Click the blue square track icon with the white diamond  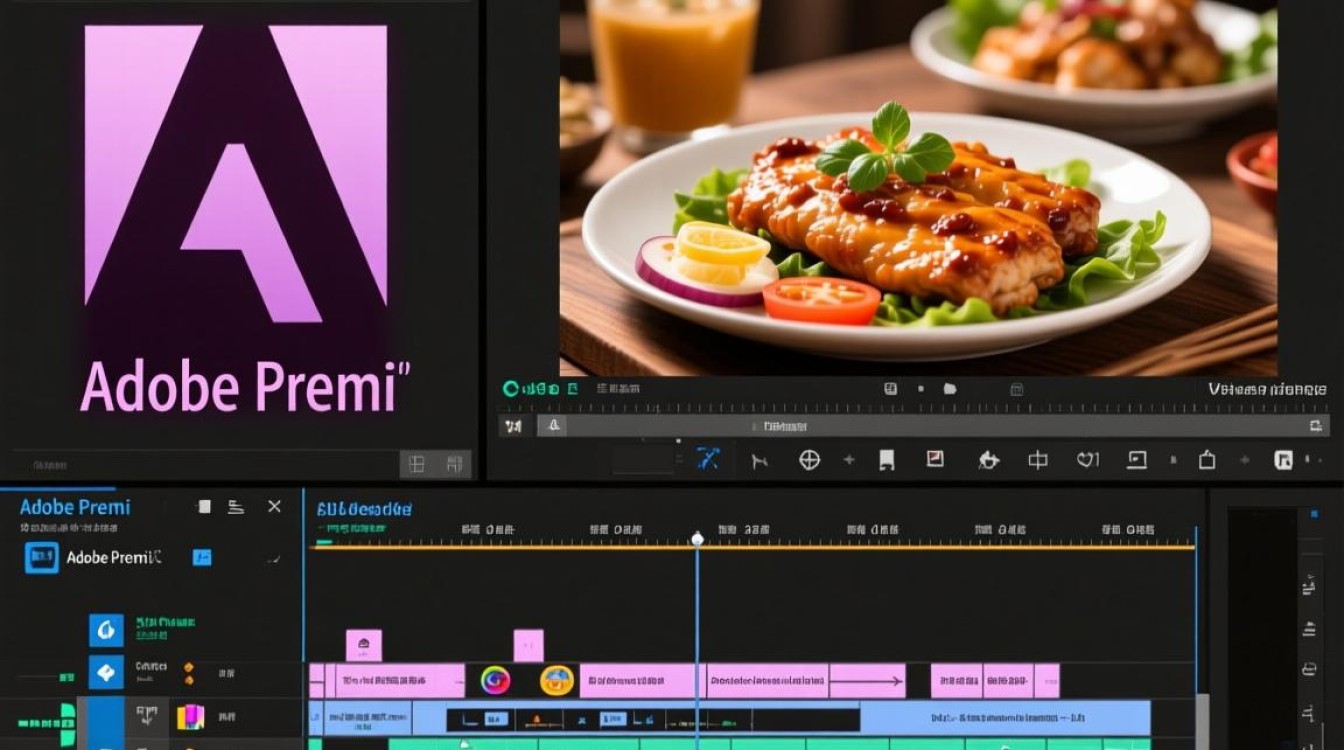pyautogui.click(x=106, y=672)
